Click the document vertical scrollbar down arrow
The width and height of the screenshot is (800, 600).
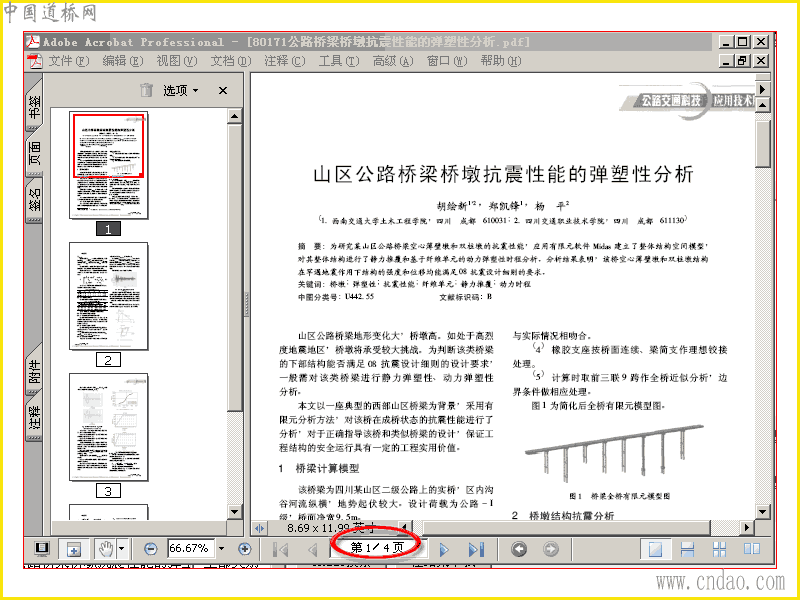click(763, 511)
